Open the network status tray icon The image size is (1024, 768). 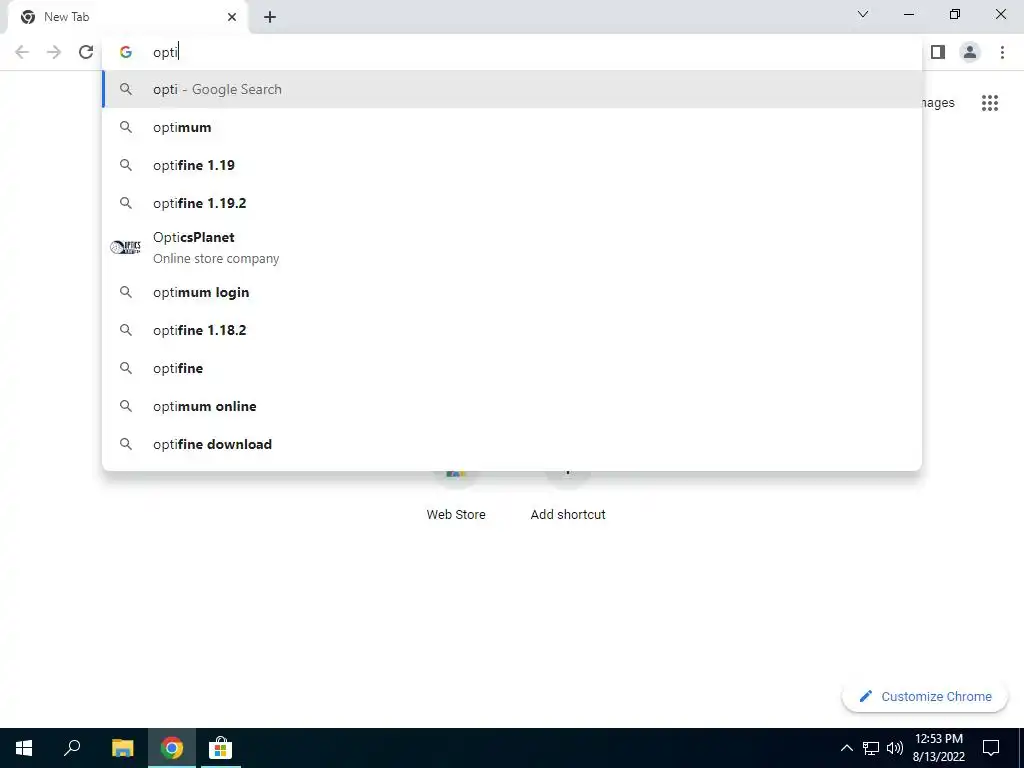[x=871, y=748]
